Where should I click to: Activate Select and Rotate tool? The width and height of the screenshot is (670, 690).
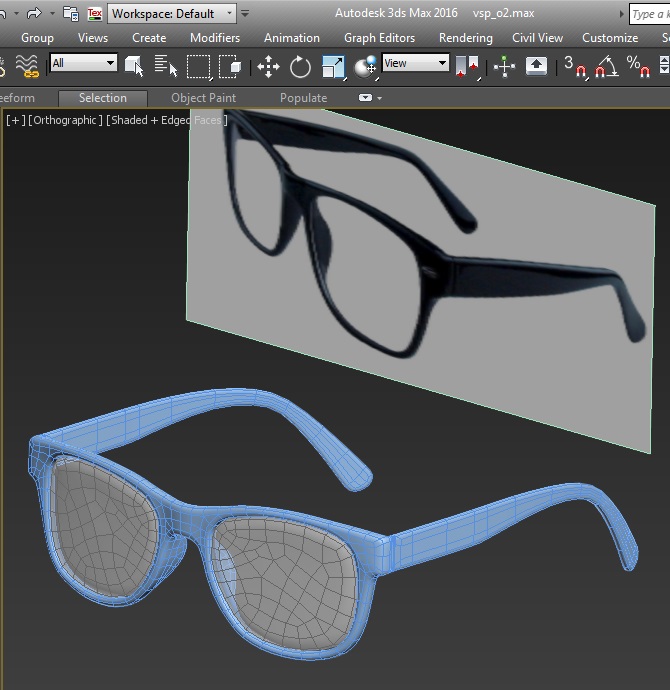pyautogui.click(x=300, y=66)
